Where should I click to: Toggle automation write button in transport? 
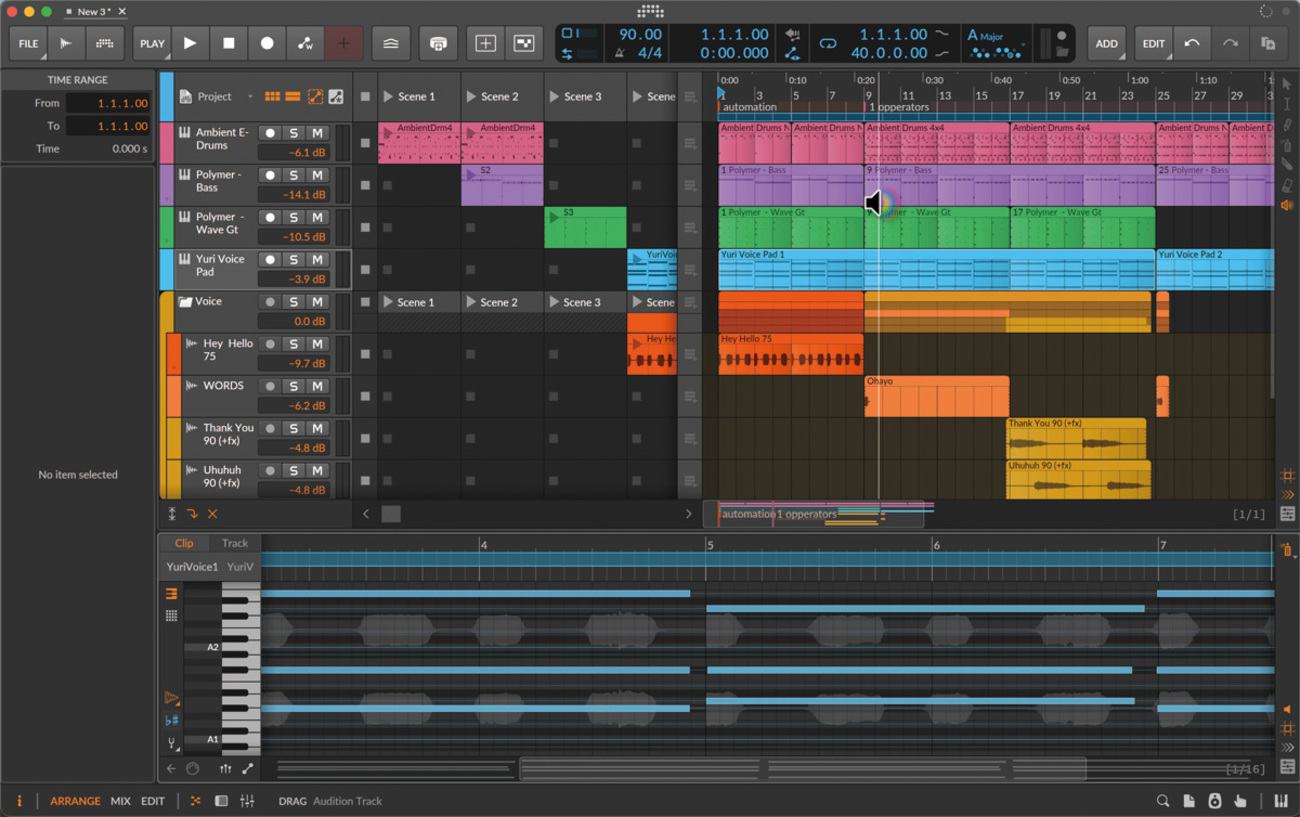(305, 44)
